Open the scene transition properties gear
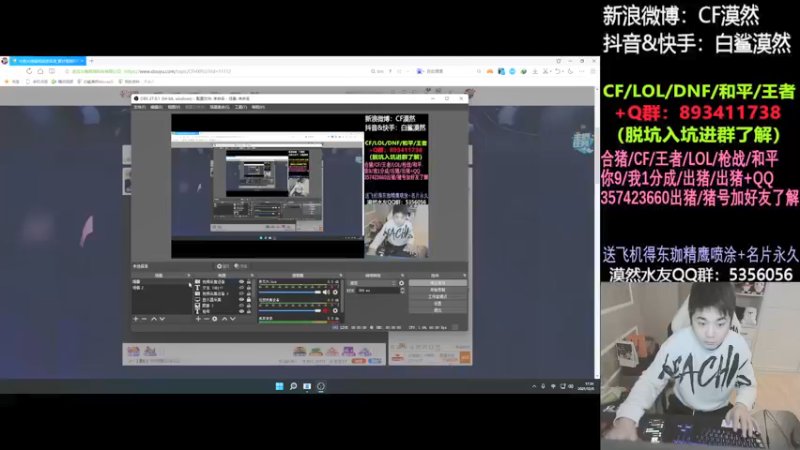 tap(402, 283)
